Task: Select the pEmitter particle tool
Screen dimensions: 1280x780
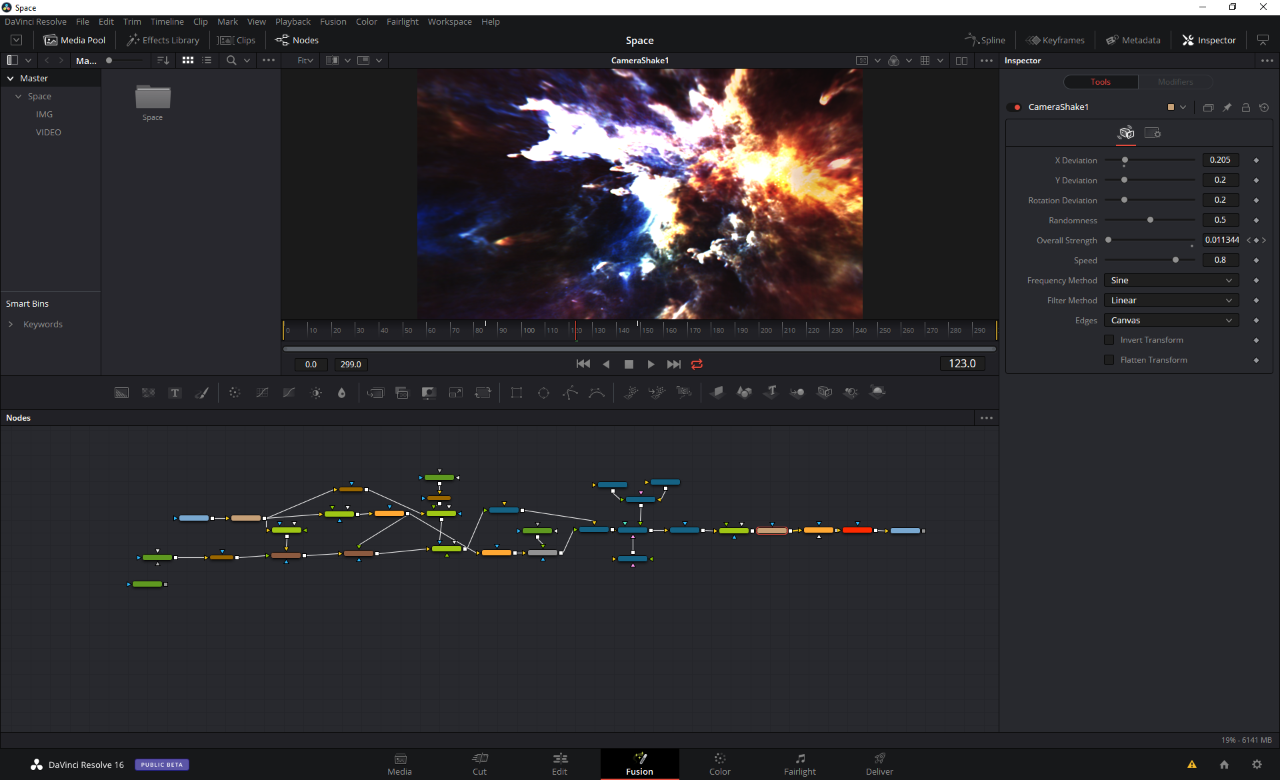Action: [x=632, y=392]
